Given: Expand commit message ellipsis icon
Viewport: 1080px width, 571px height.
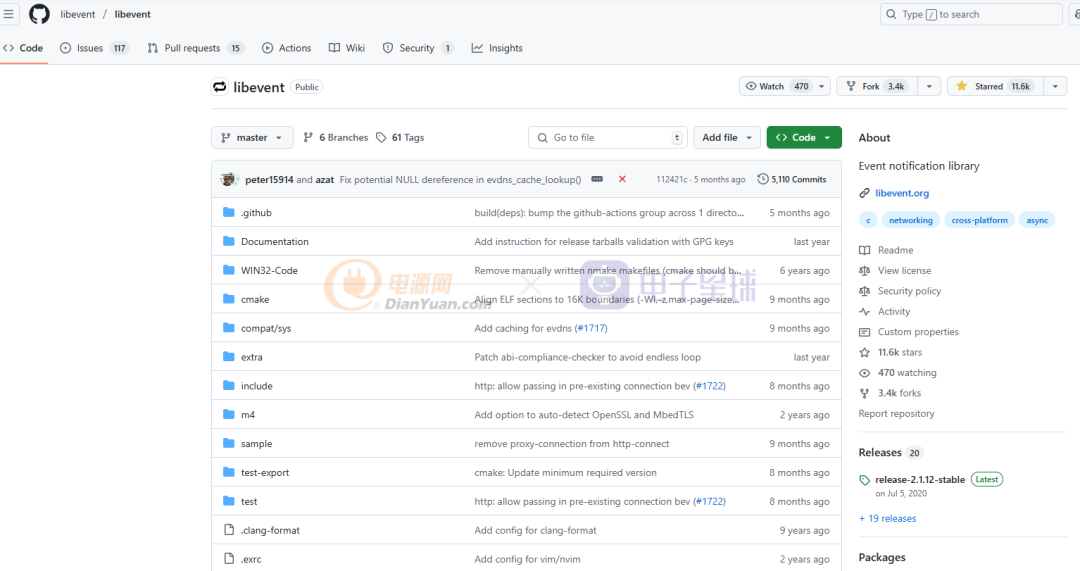Looking at the screenshot, I should (x=597, y=179).
